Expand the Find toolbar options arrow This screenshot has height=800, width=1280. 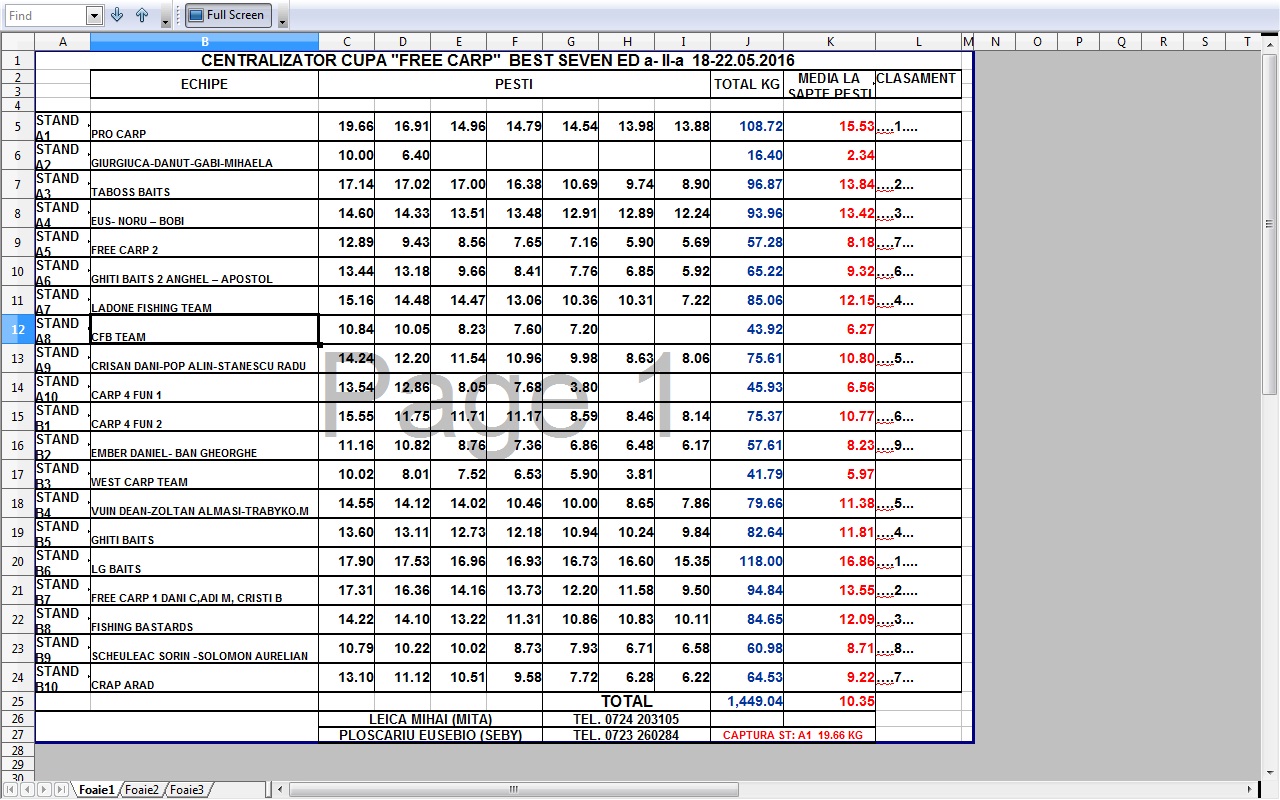(166, 18)
